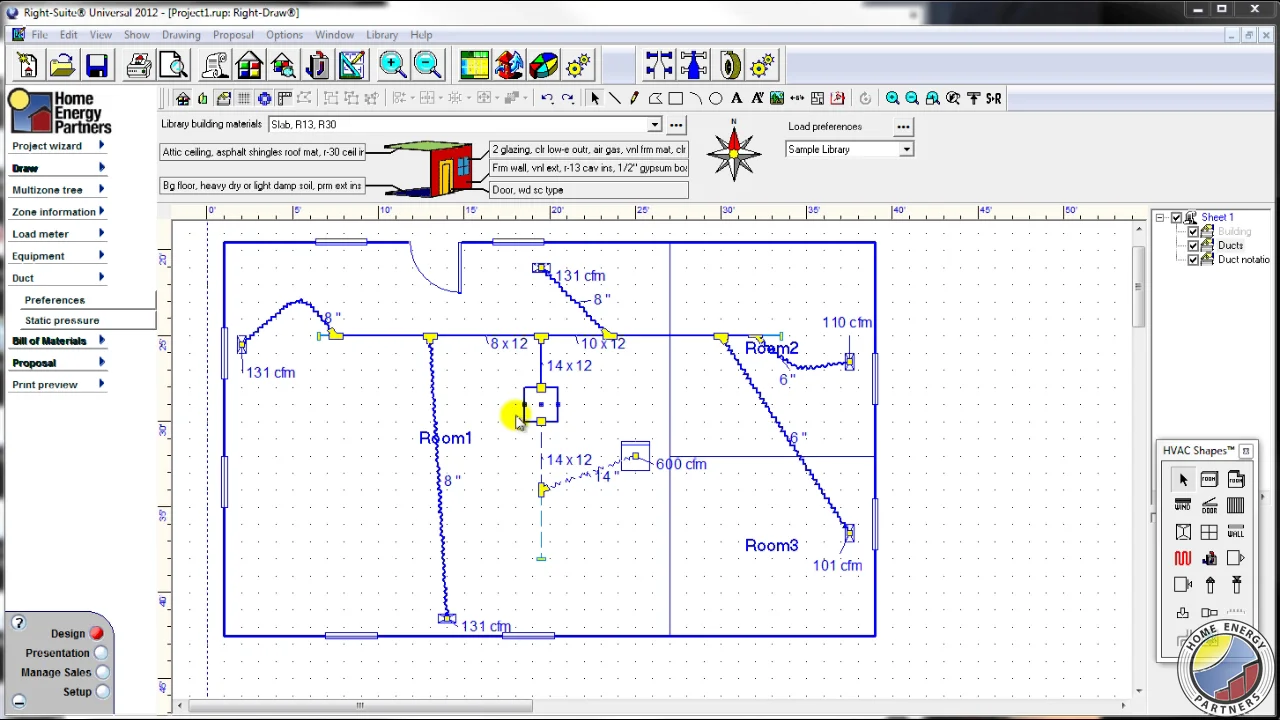1280x720 pixels.
Task: Toggle the Sheet 1 checkbox
Action: point(1176,217)
